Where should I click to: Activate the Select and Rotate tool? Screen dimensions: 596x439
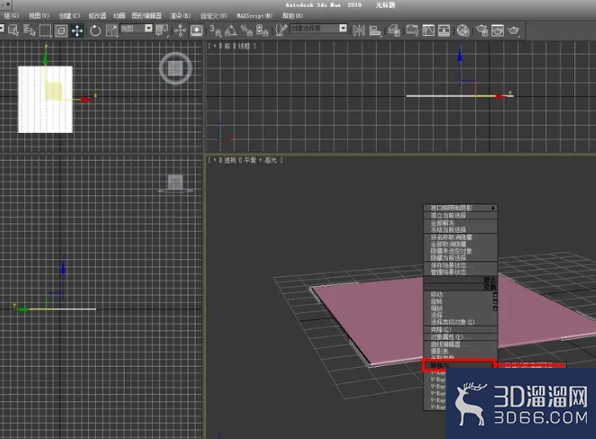pos(95,31)
